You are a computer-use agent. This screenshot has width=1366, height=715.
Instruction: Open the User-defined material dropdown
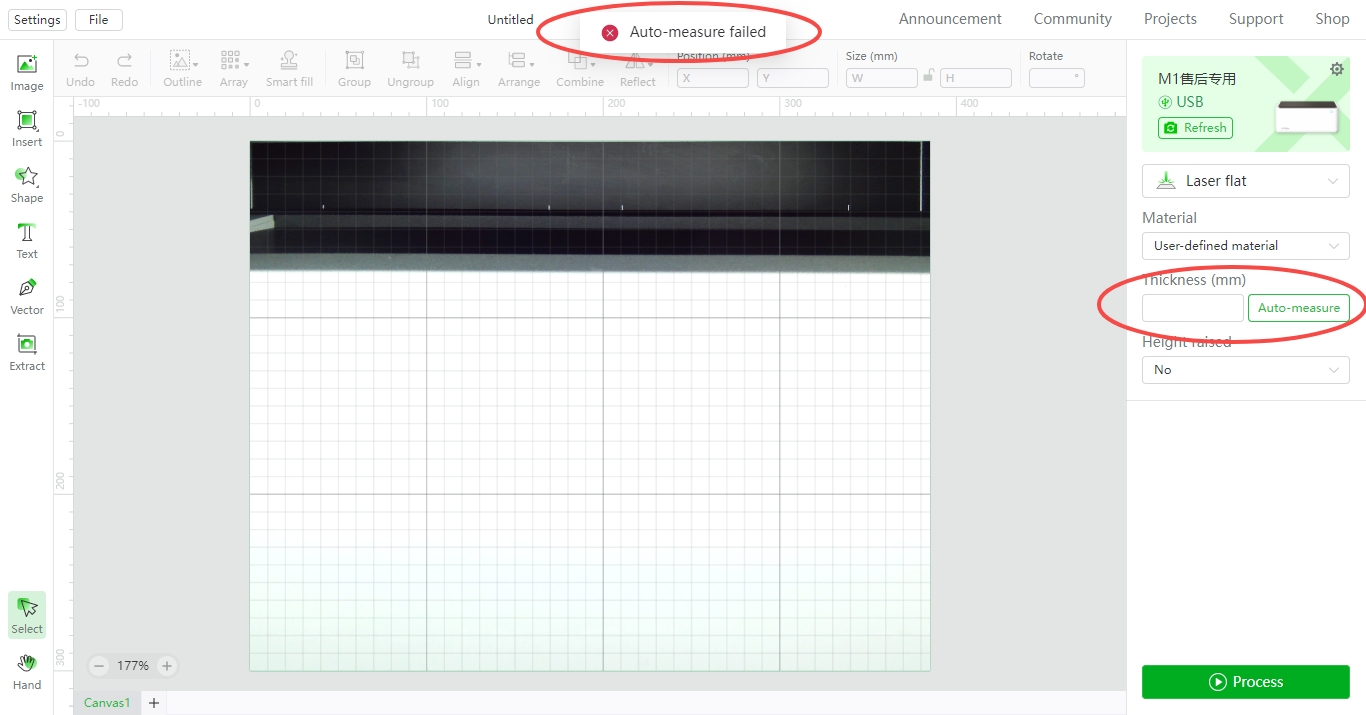(x=1246, y=246)
